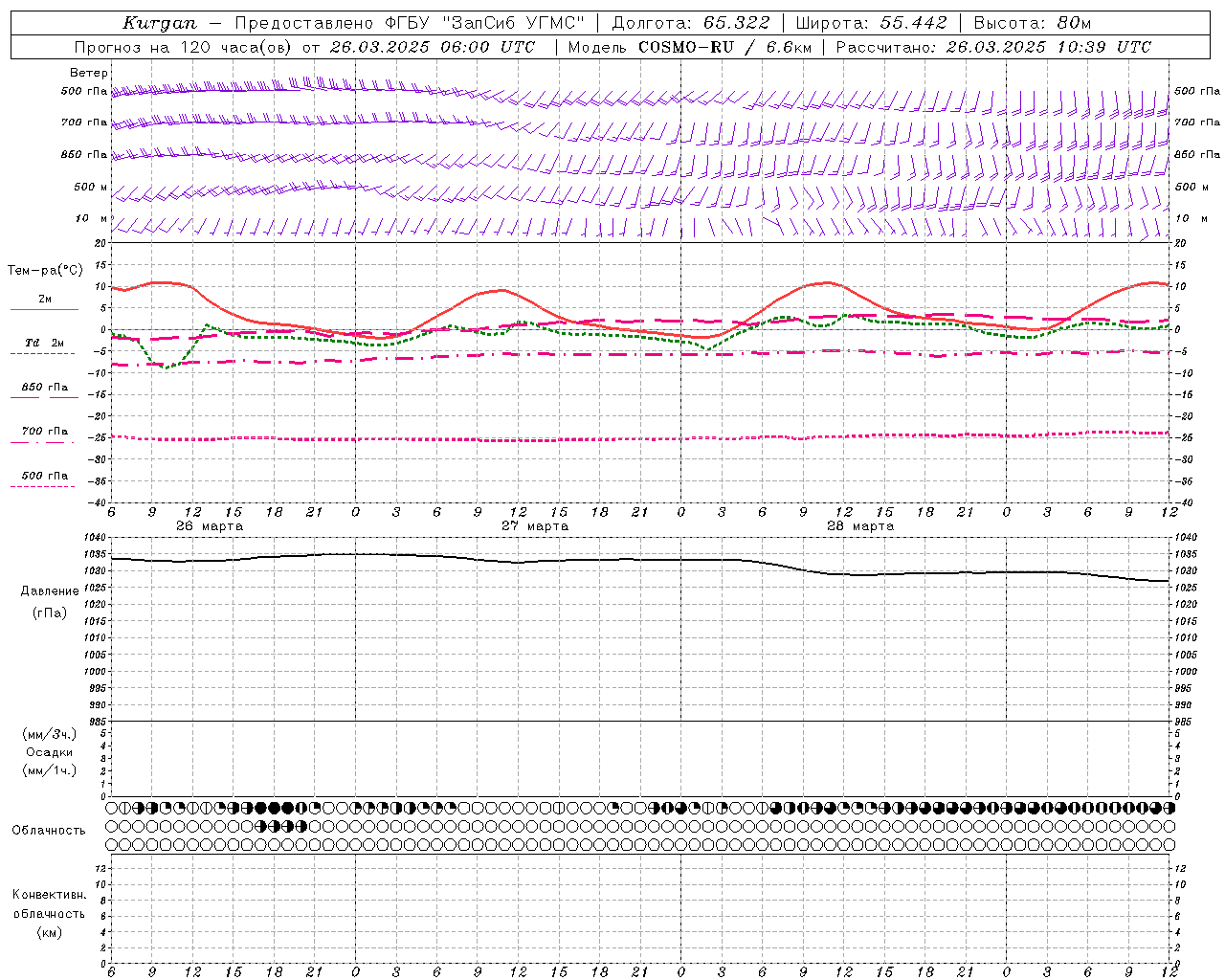Click the "(гПа)" unit under Давление

[50, 612]
